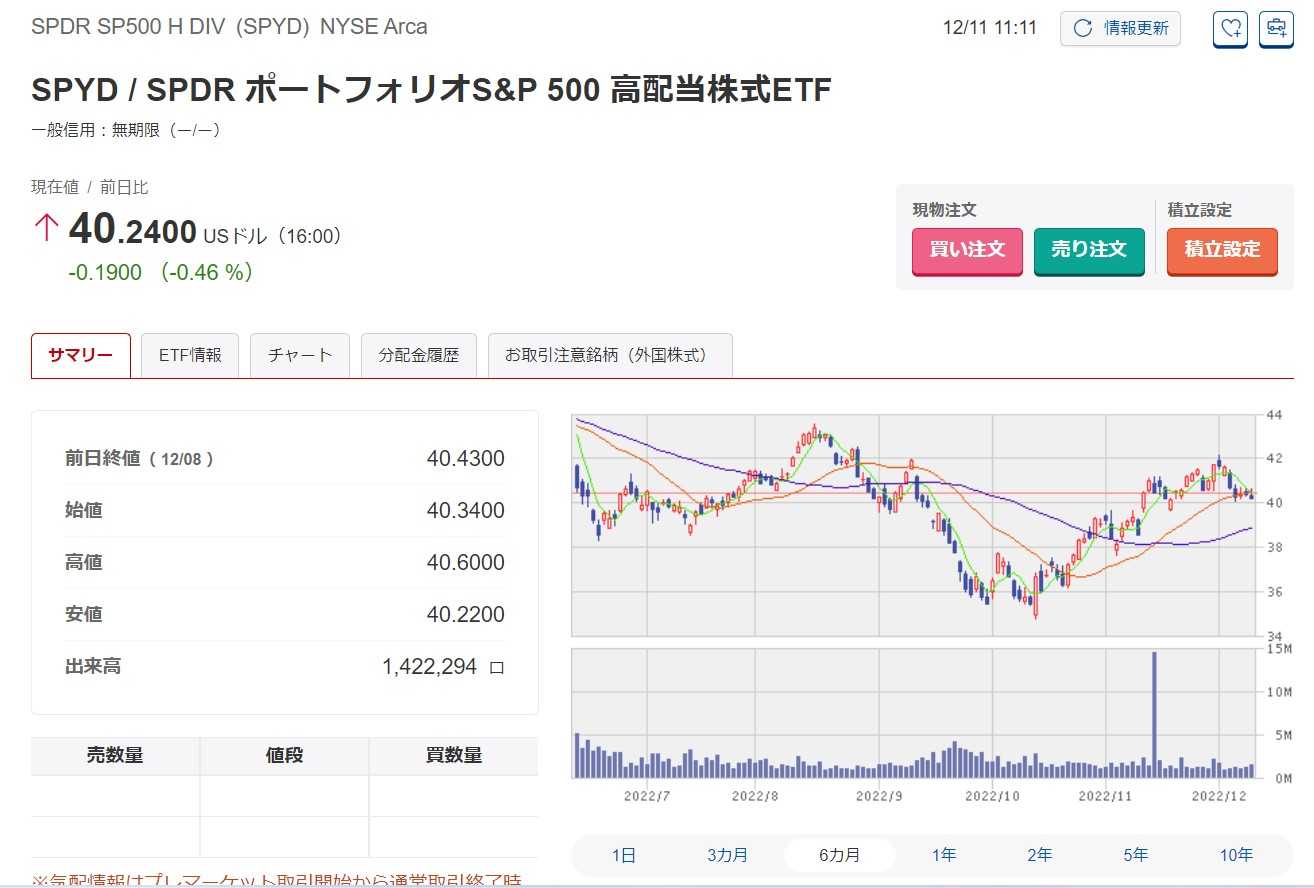Set chart period to 3カ月
This screenshot has width=1314, height=888.
coord(727,855)
